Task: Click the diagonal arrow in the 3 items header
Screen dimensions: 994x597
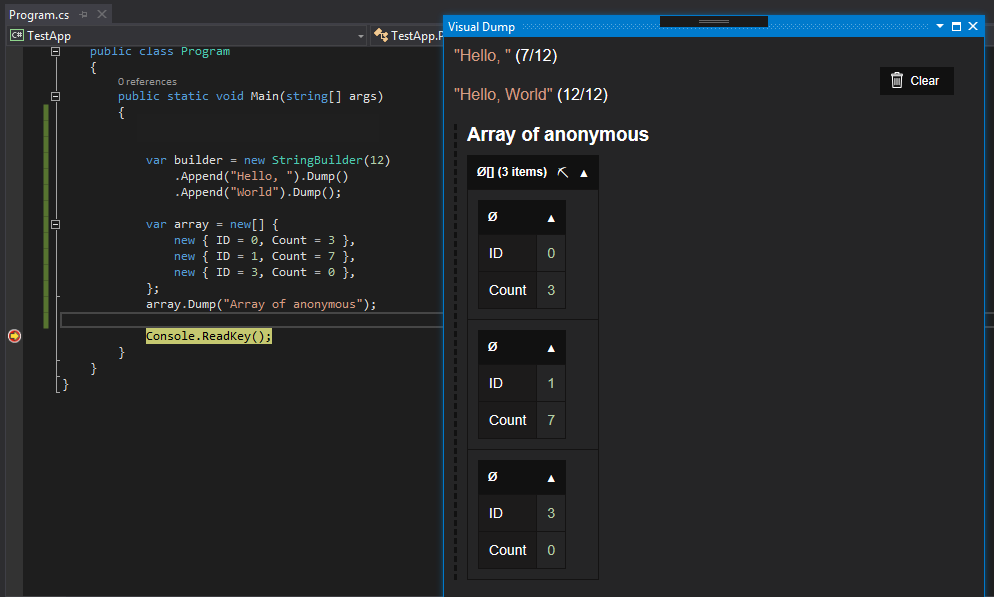Action: (562, 172)
